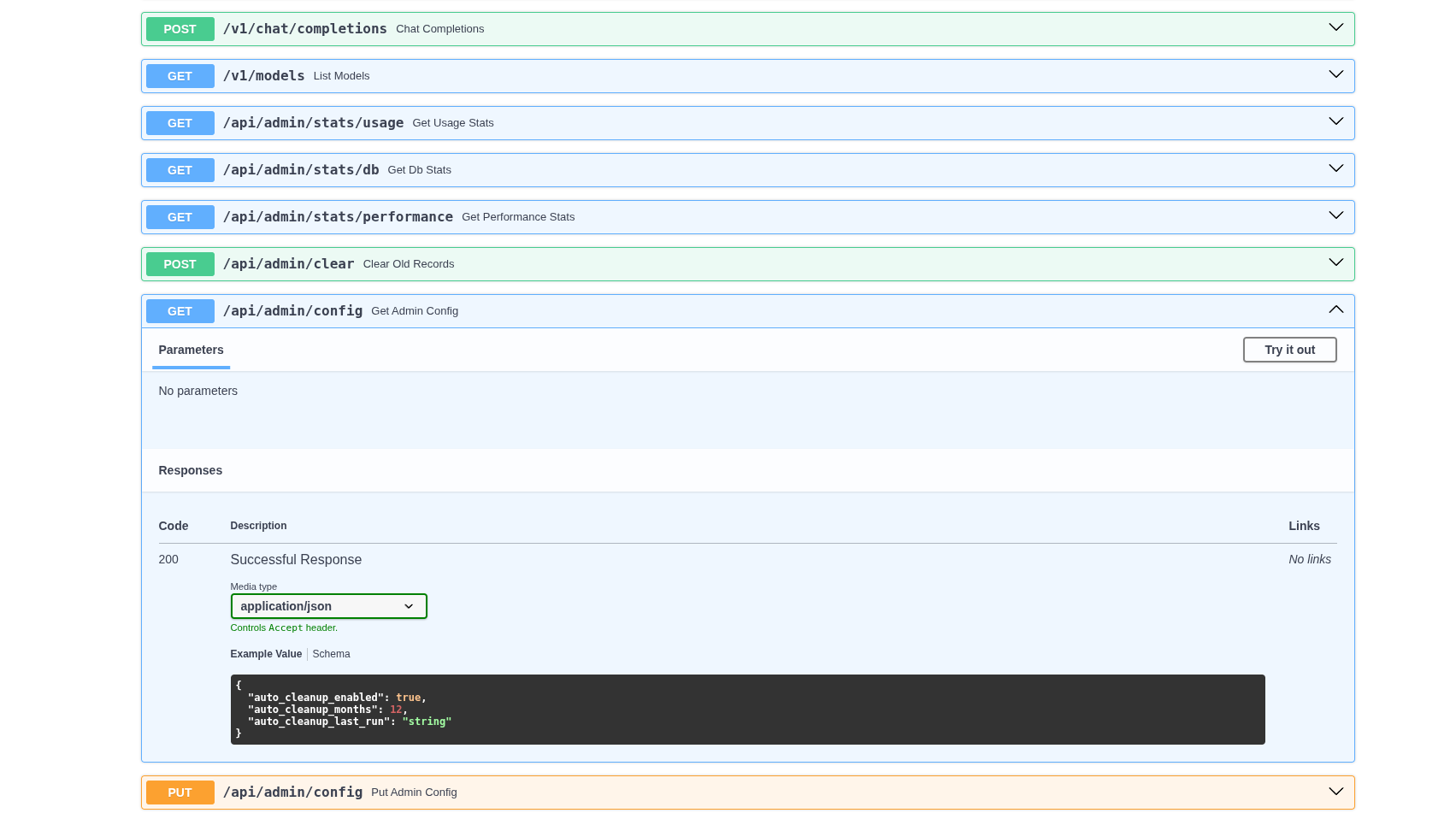
Task: Open the /api/admin/stats/performance endpoint path
Action: pos(338,217)
